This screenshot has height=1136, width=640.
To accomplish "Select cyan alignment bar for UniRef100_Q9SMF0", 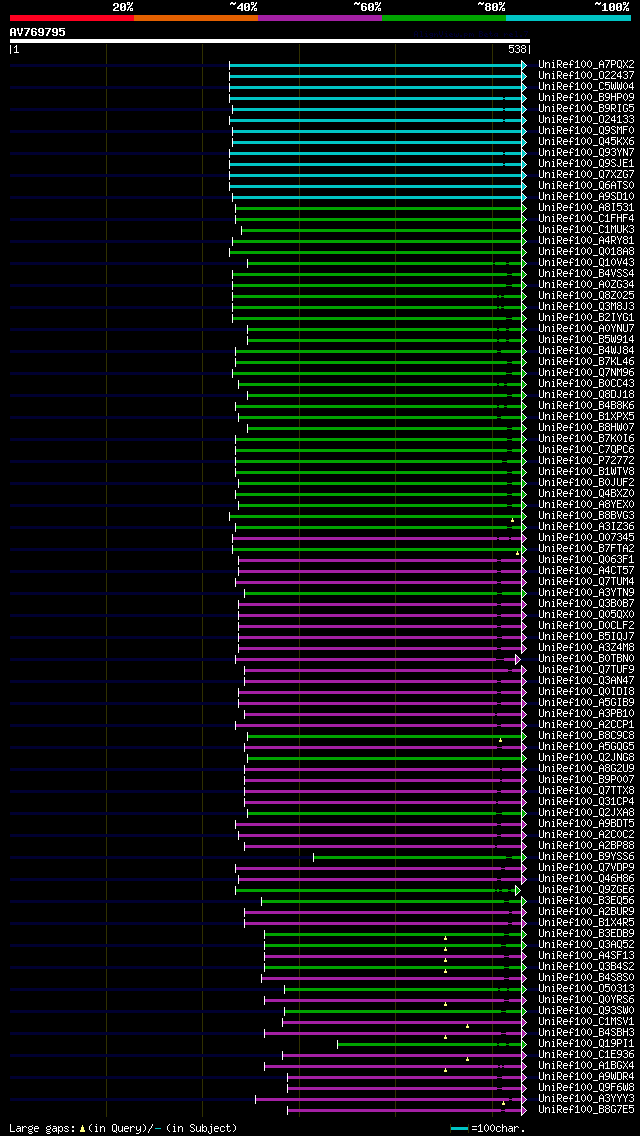I will tap(378, 131).
